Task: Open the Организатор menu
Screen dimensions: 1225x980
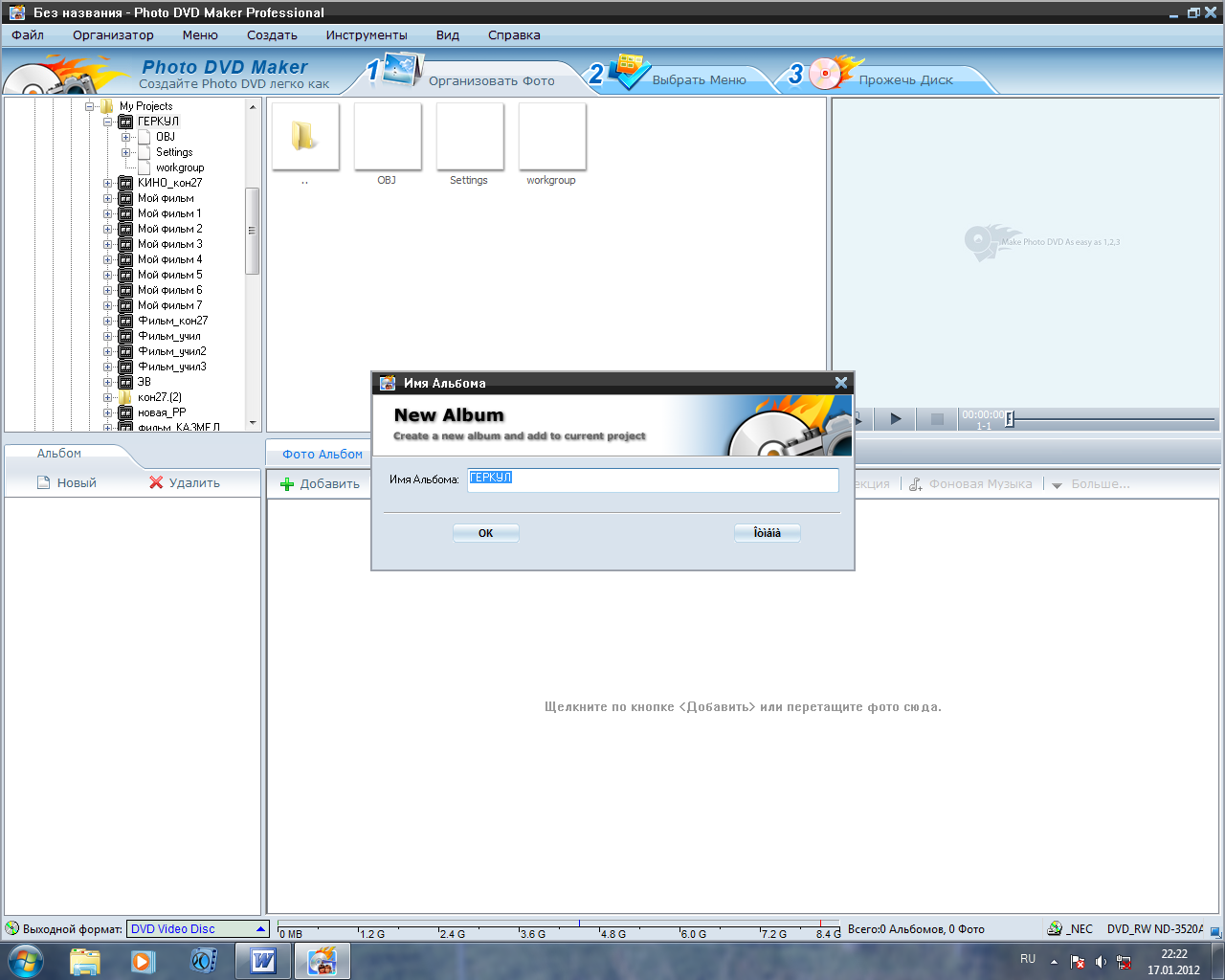Action: point(113,35)
